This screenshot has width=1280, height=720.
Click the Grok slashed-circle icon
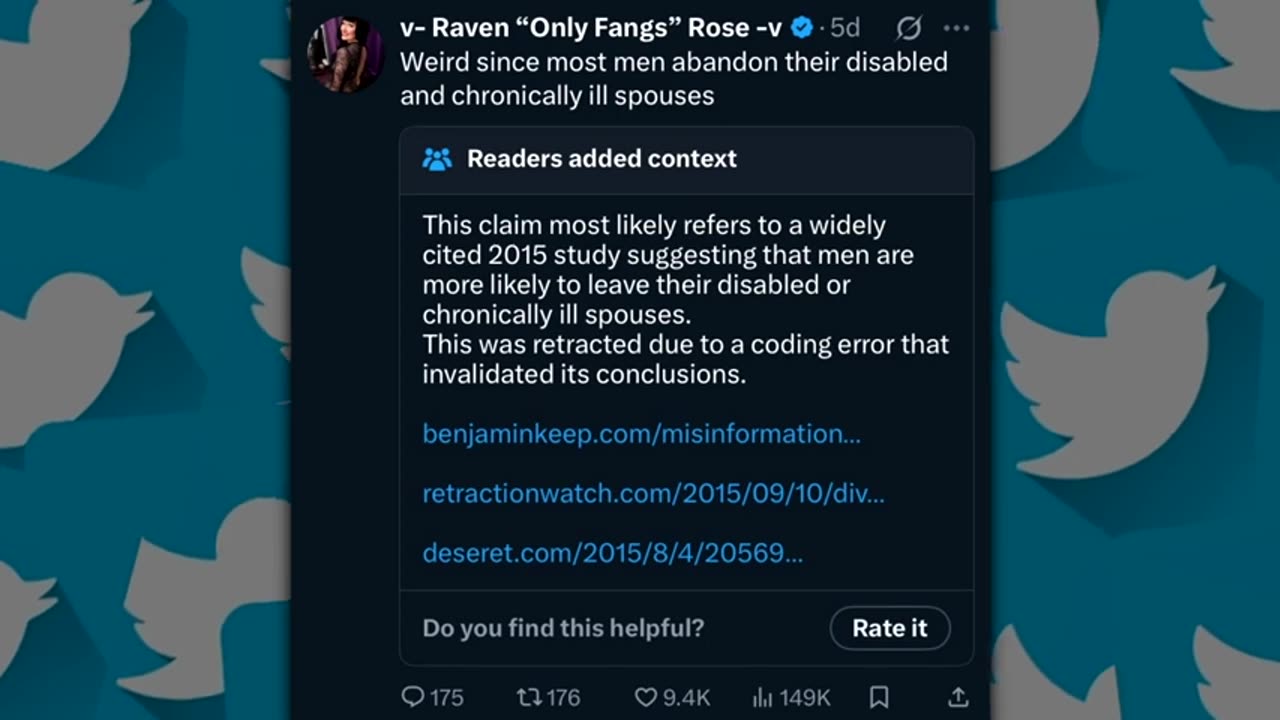pos(908,28)
